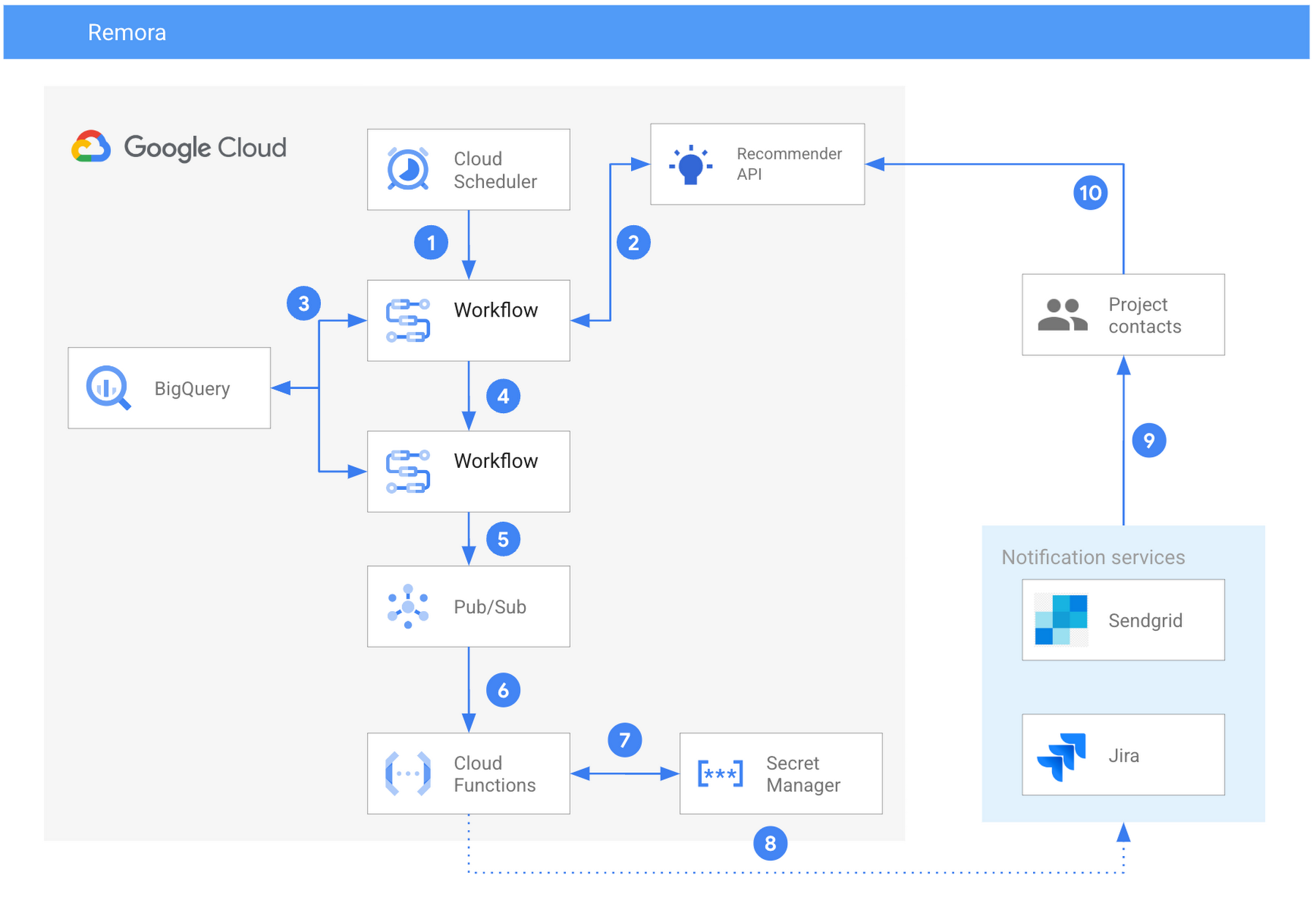Select the 'Sendgrid' label text
The height and width of the screenshot is (897, 1316).
coord(1145,621)
